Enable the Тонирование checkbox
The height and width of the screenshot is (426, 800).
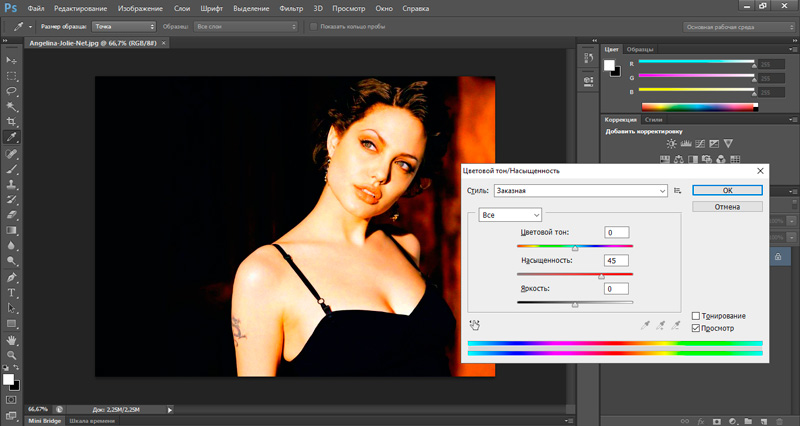pos(696,316)
